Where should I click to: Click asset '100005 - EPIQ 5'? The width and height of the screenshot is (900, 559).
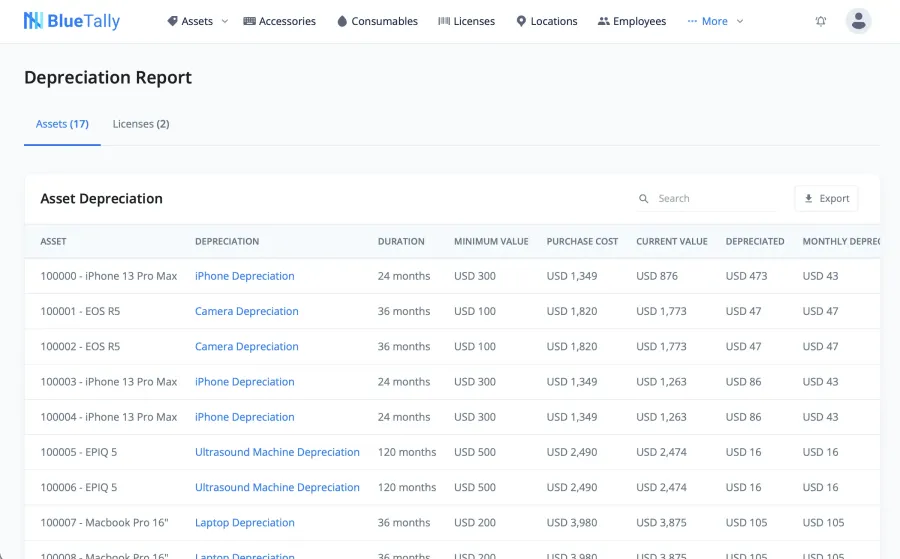pyautogui.click(x=79, y=452)
